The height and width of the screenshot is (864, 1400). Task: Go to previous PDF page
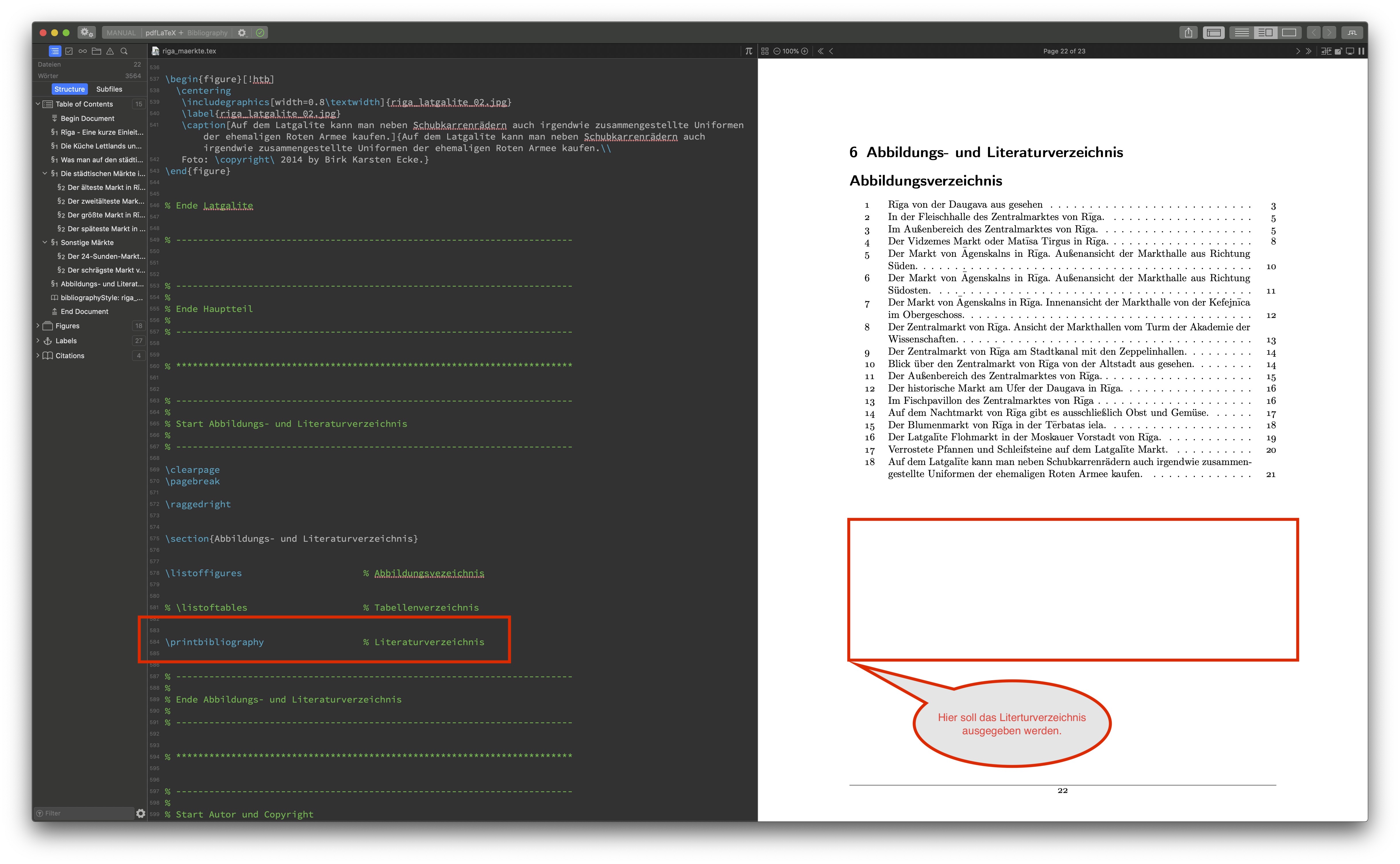click(832, 51)
